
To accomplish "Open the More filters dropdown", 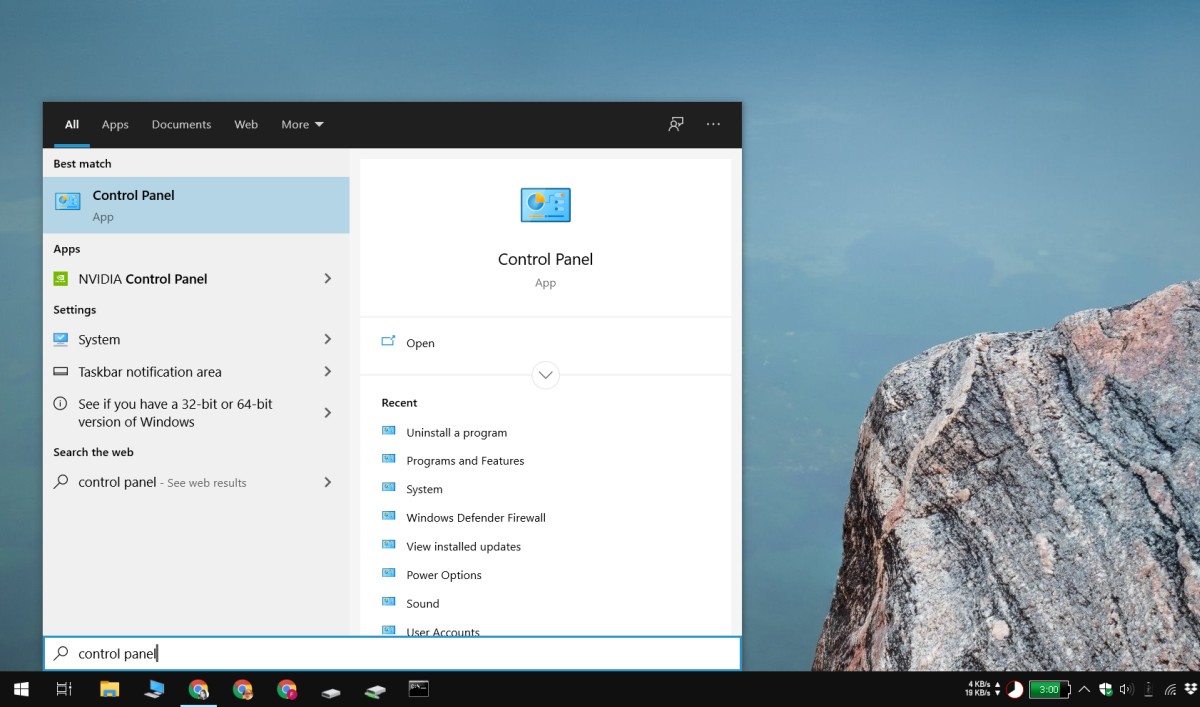I will [x=301, y=124].
